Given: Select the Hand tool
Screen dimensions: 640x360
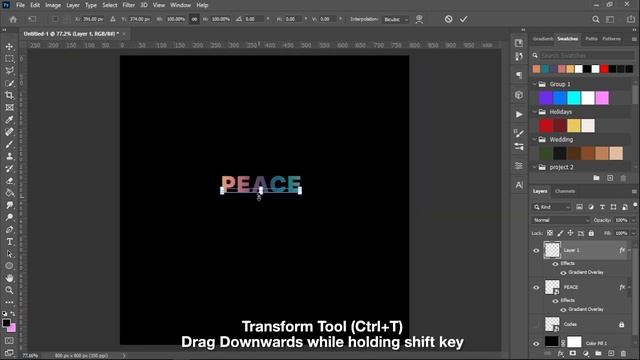Looking at the screenshot, I should click(9, 278).
